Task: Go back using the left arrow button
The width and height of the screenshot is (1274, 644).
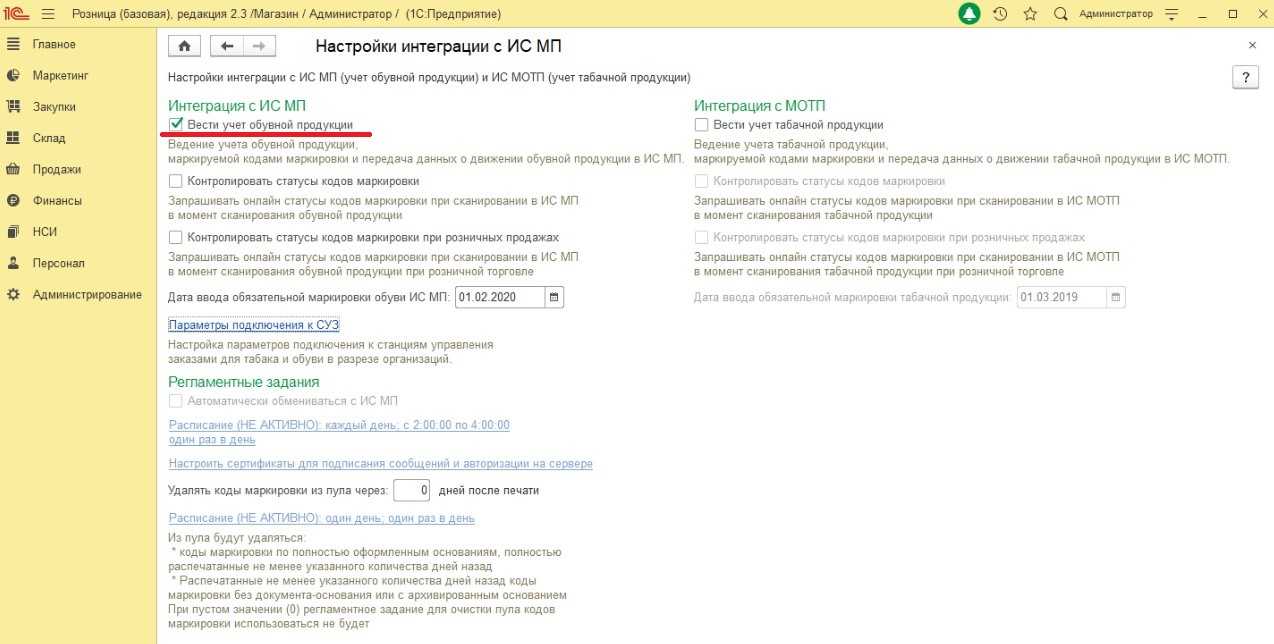Action: (x=227, y=46)
